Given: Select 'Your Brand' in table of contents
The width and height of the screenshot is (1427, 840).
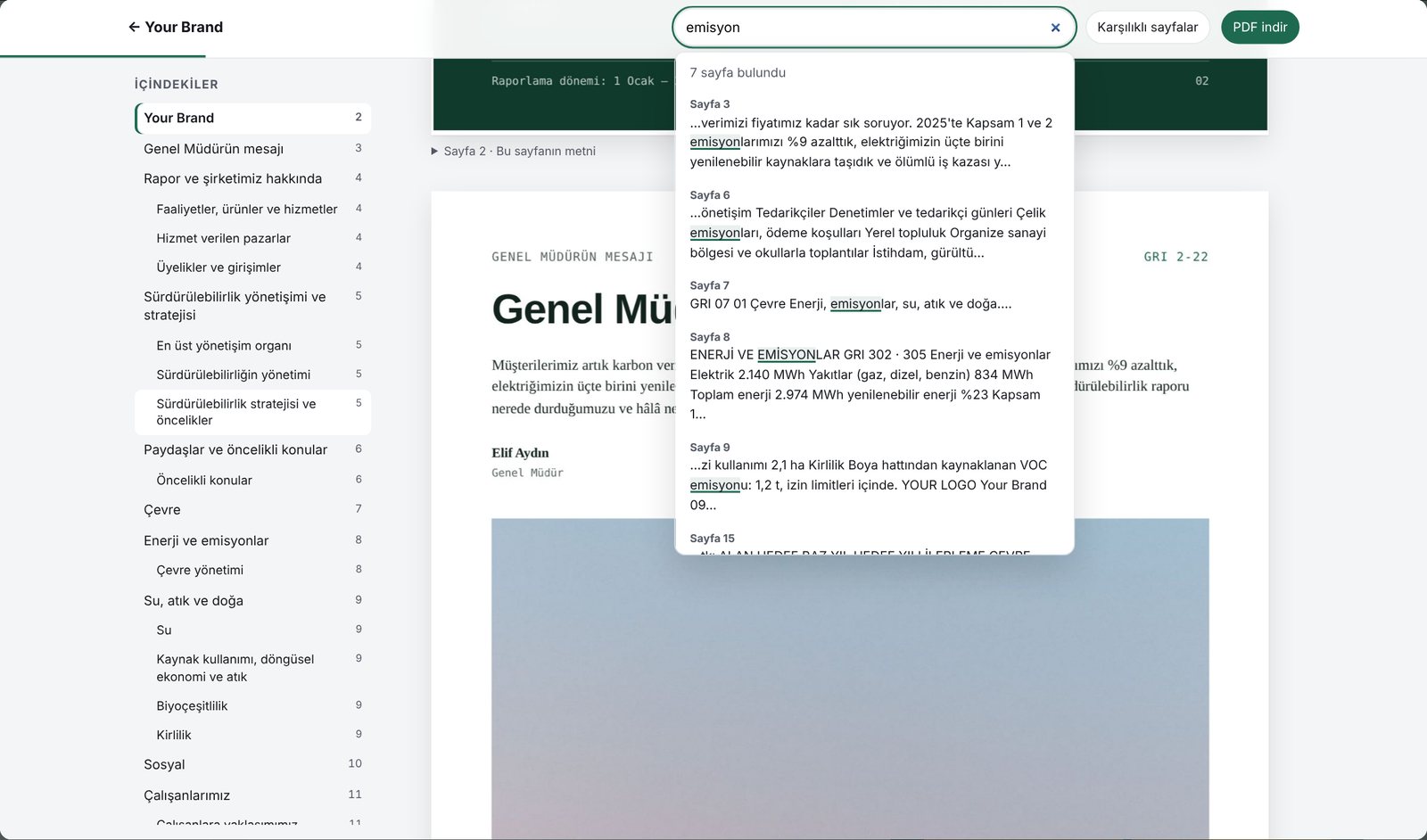Looking at the screenshot, I should tap(253, 119).
